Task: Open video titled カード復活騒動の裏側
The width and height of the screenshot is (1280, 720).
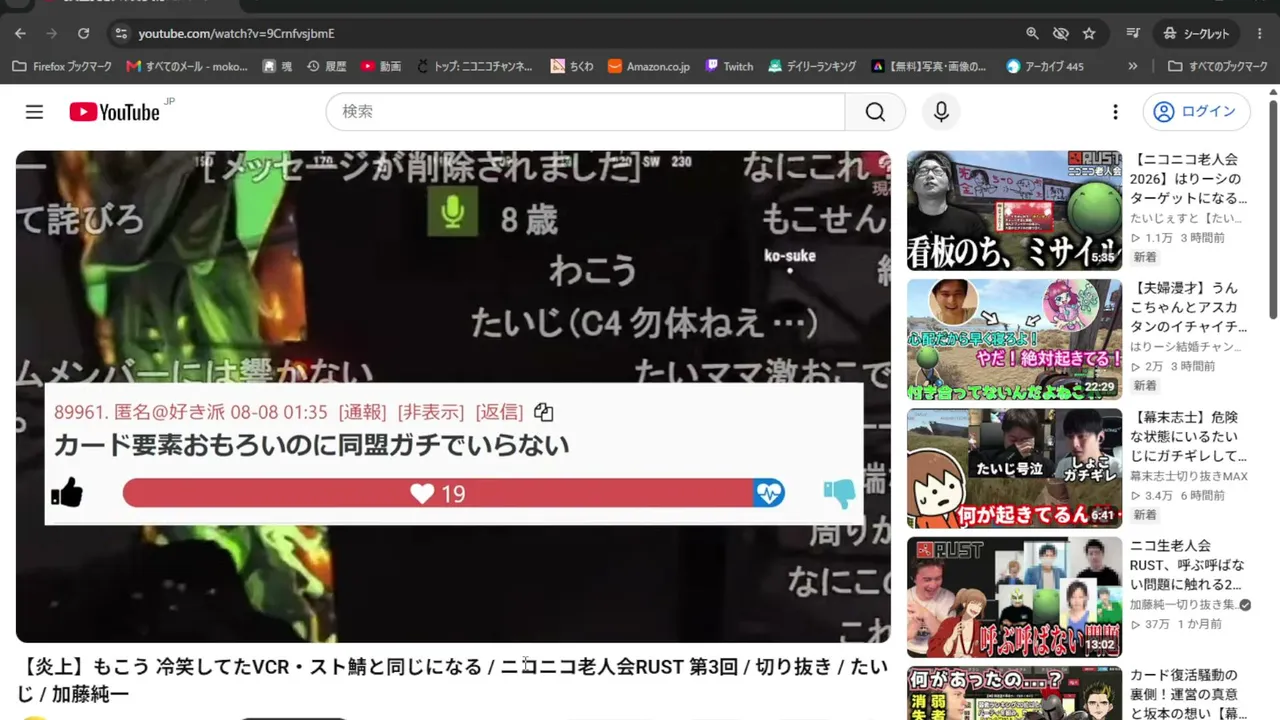Action: pos(1189,694)
